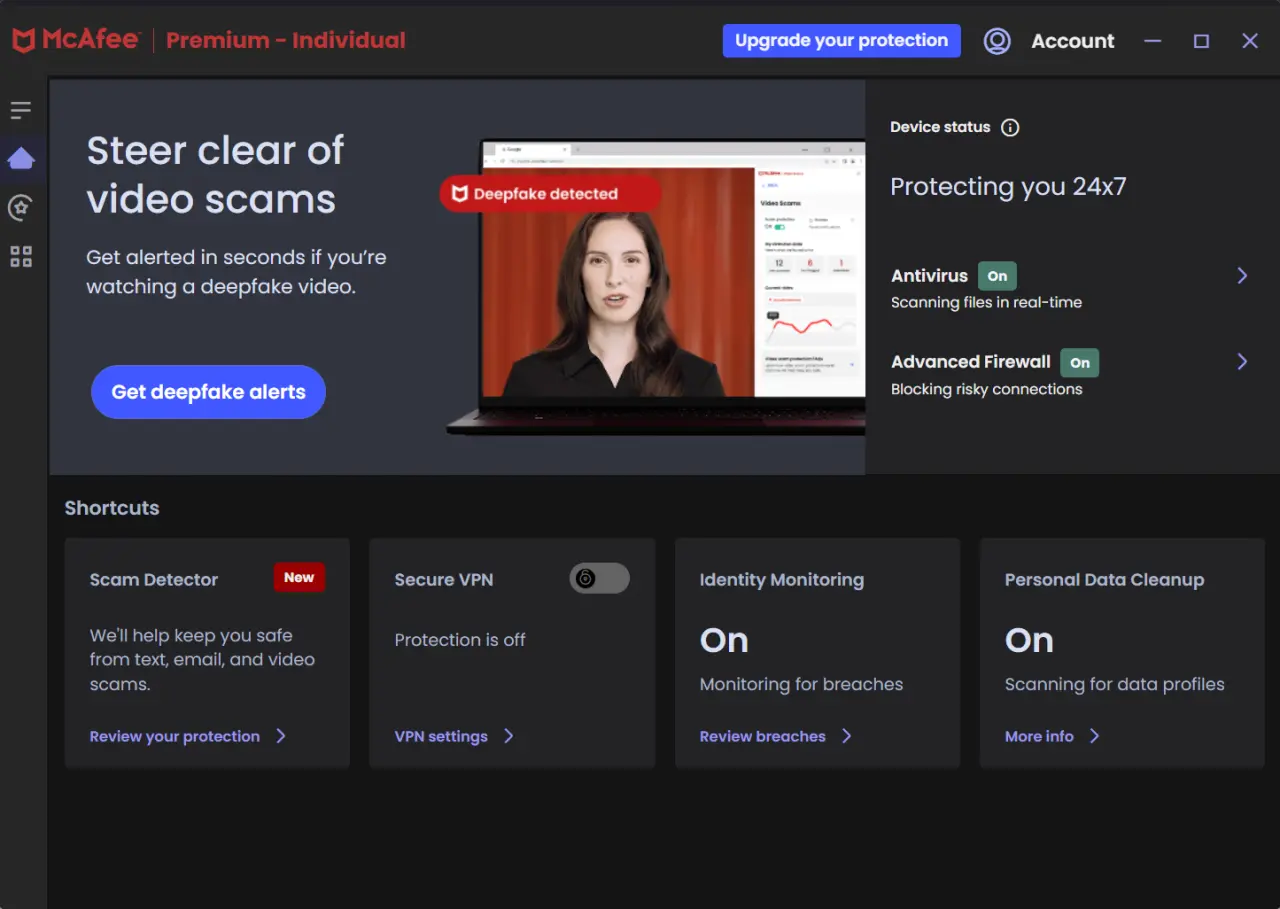Click 'Monitoring for breaches' text
The image size is (1280, 909).
pyautogui.click(x=802, y=684)
